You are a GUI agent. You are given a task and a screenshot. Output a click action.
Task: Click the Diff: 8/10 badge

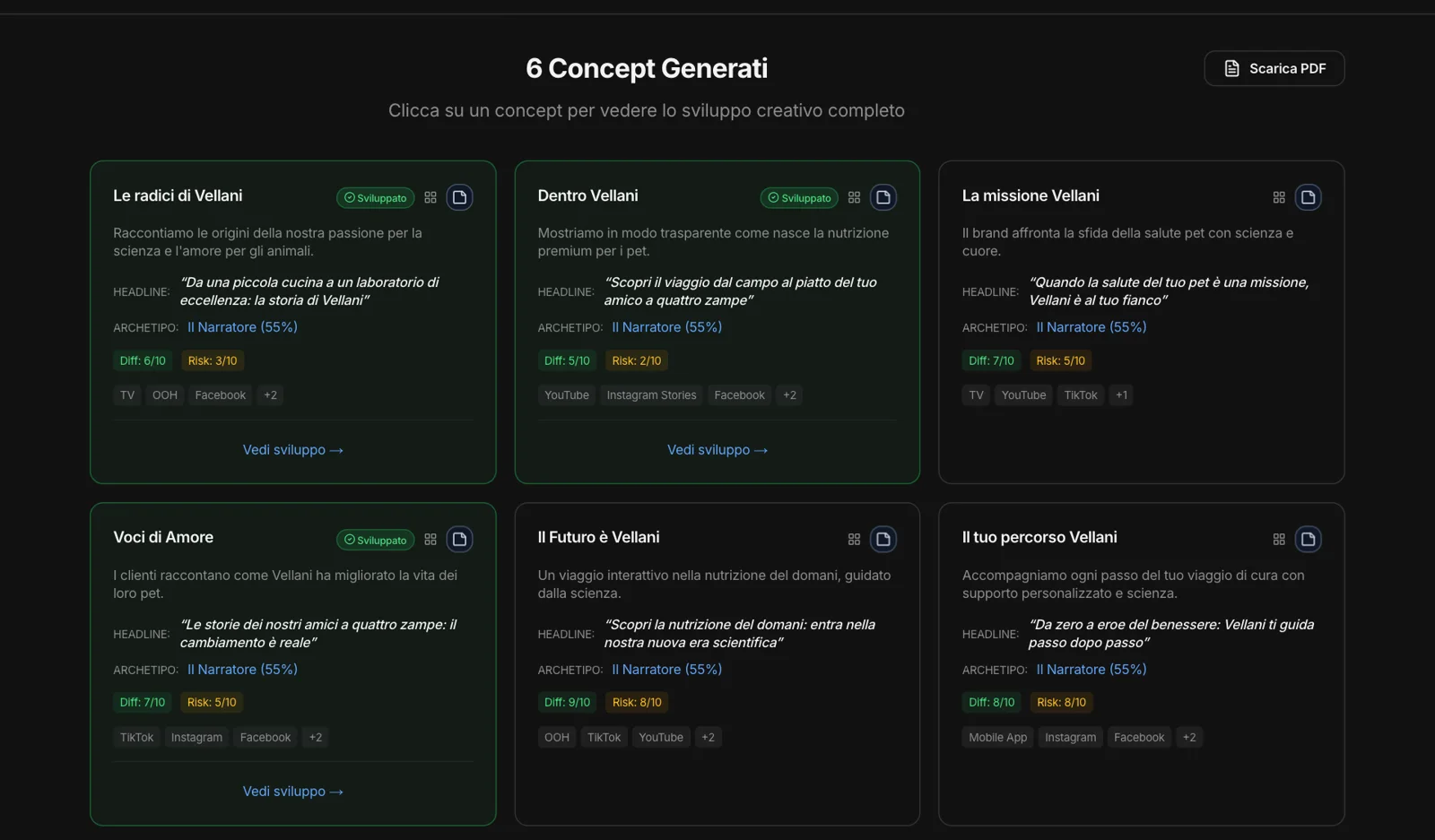tap(992, 703)
